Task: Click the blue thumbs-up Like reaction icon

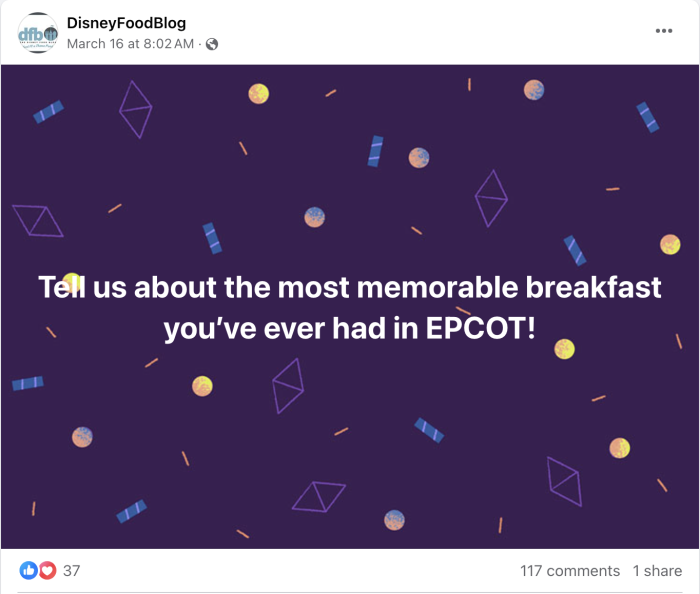Action: point(27,570)
